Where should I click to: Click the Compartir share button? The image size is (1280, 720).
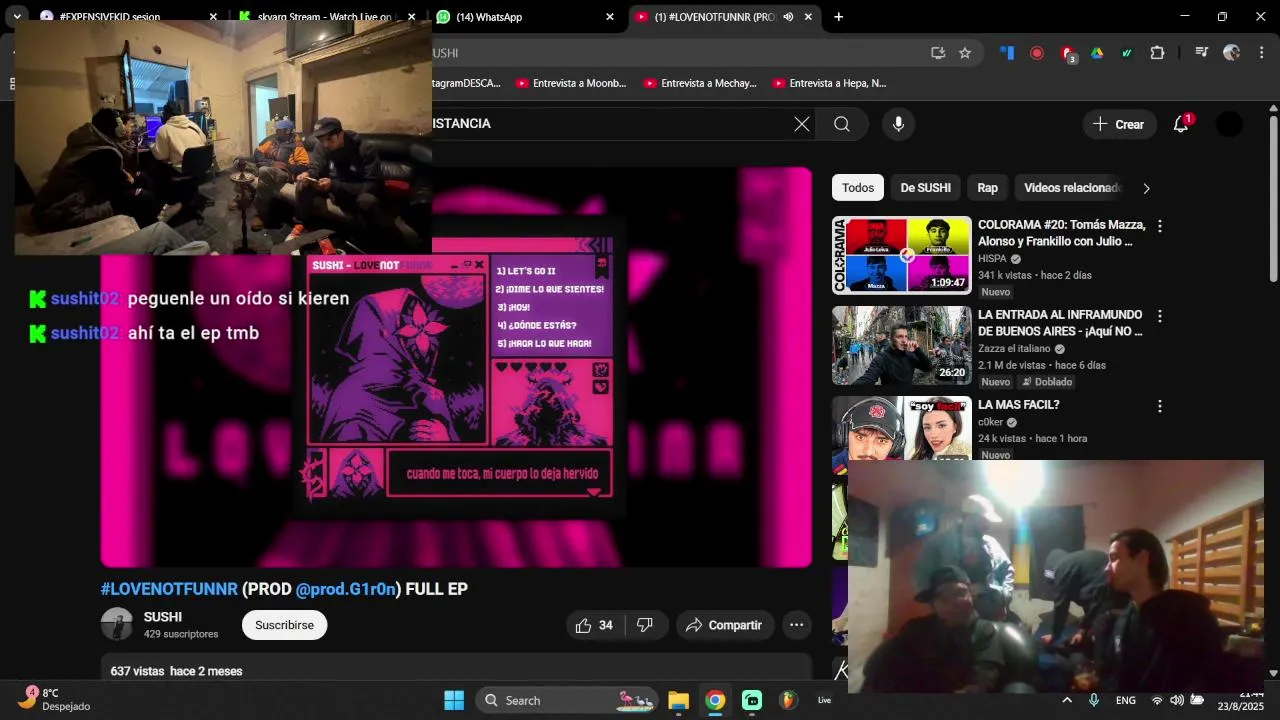(724, 625)
